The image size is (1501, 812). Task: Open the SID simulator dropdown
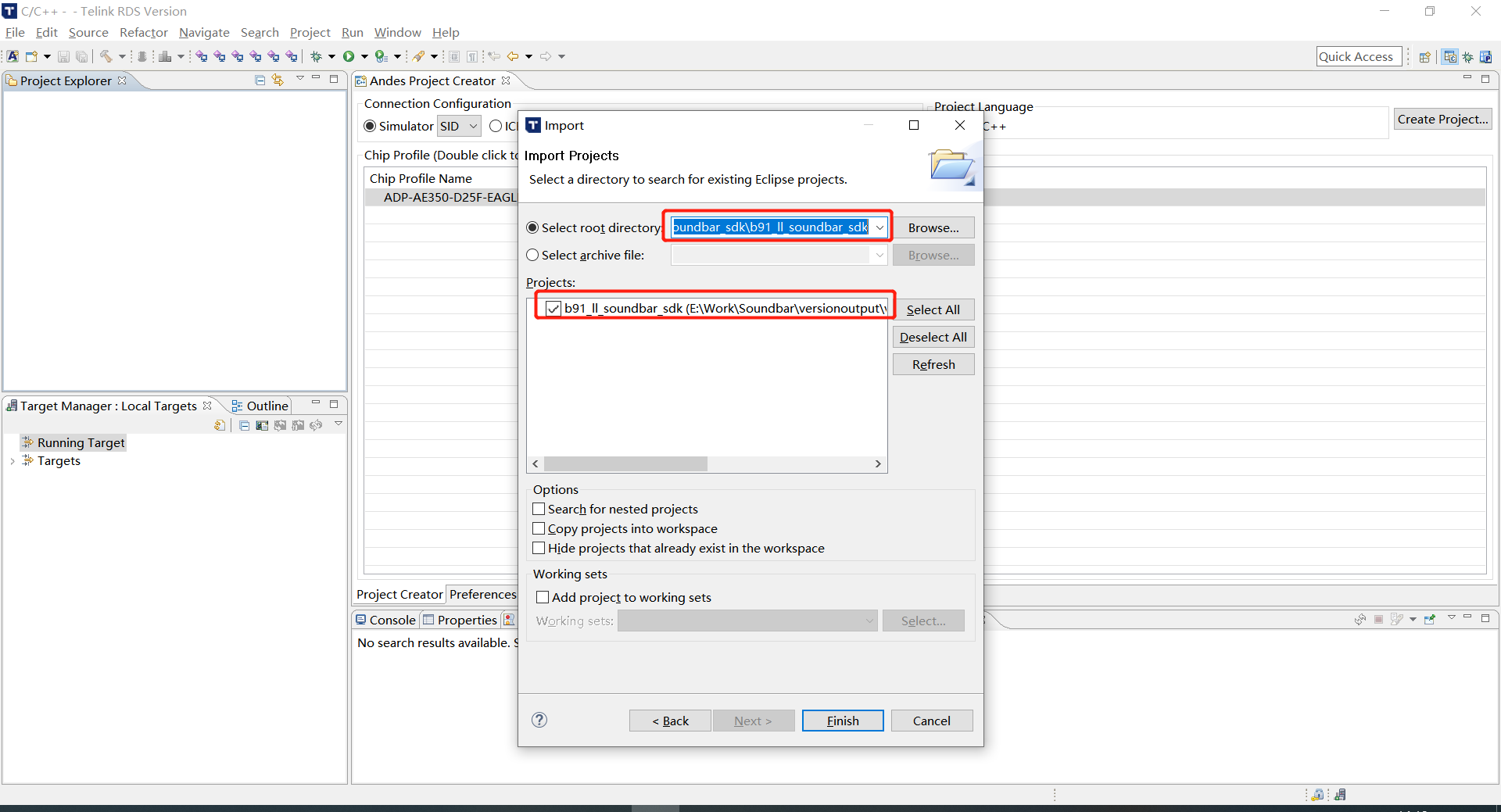[472, 126]
